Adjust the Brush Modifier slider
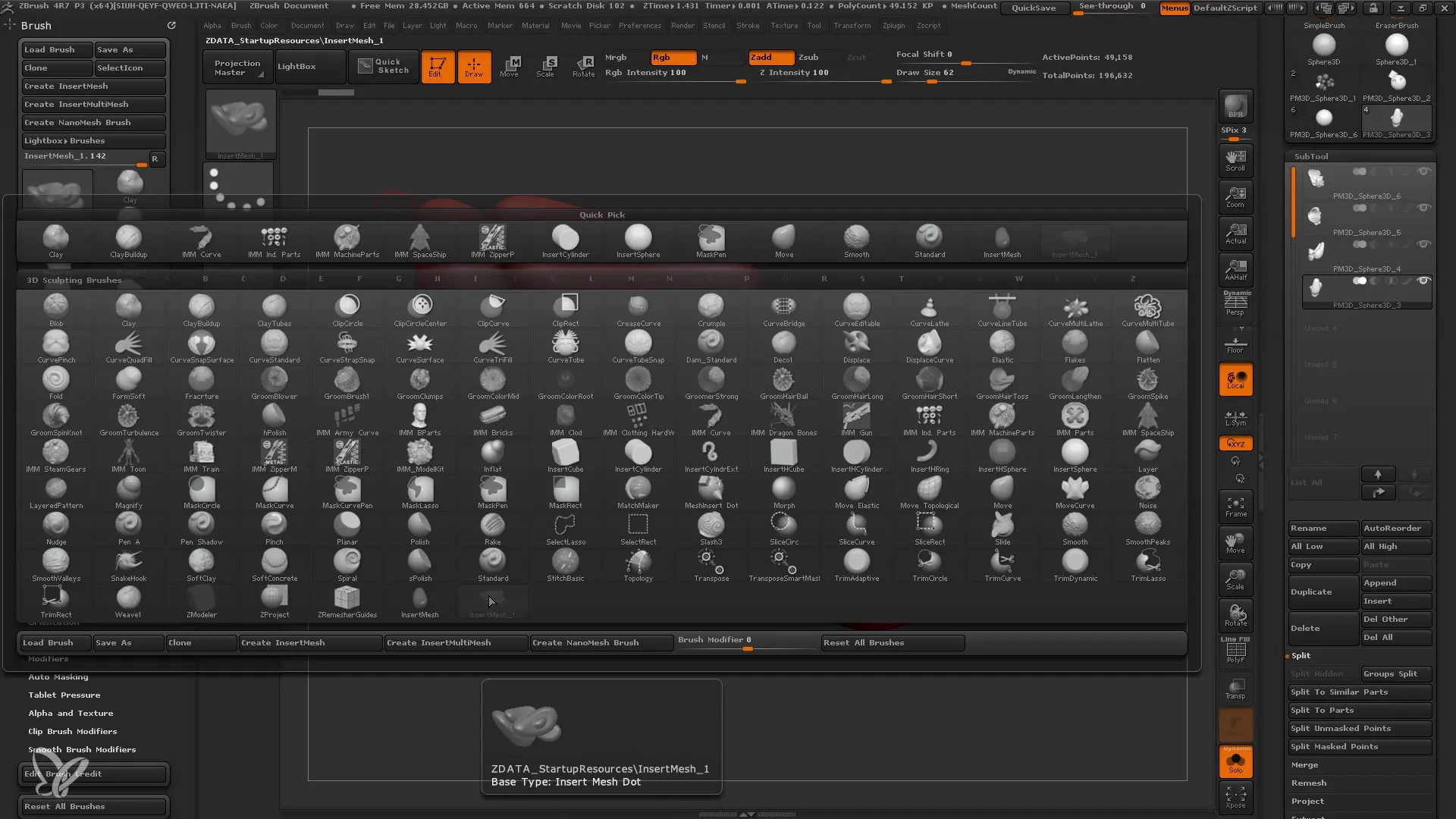 click(747, 643)
